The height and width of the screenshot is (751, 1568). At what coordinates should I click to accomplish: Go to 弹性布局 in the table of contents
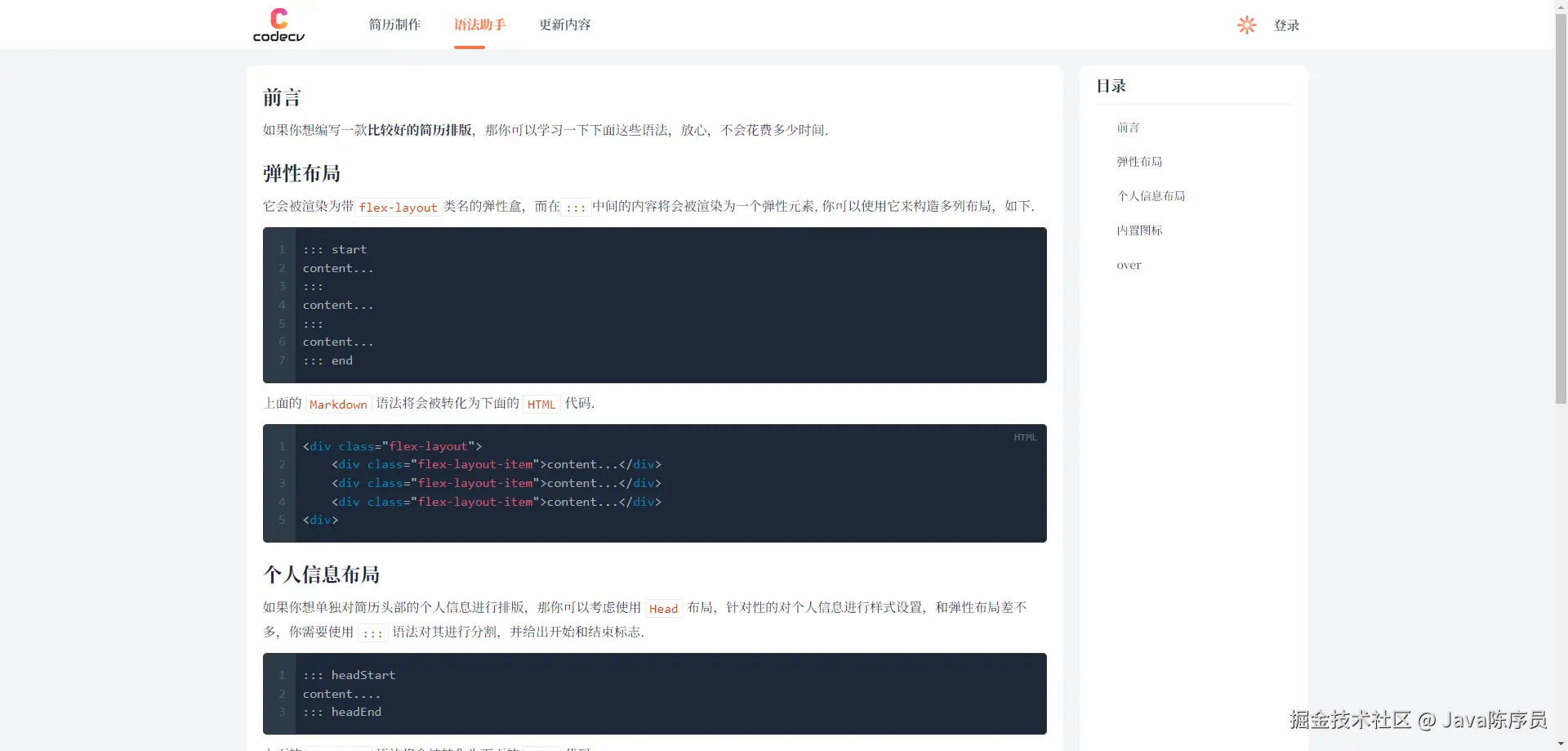pyautogui.click(x=1139, y=162)
